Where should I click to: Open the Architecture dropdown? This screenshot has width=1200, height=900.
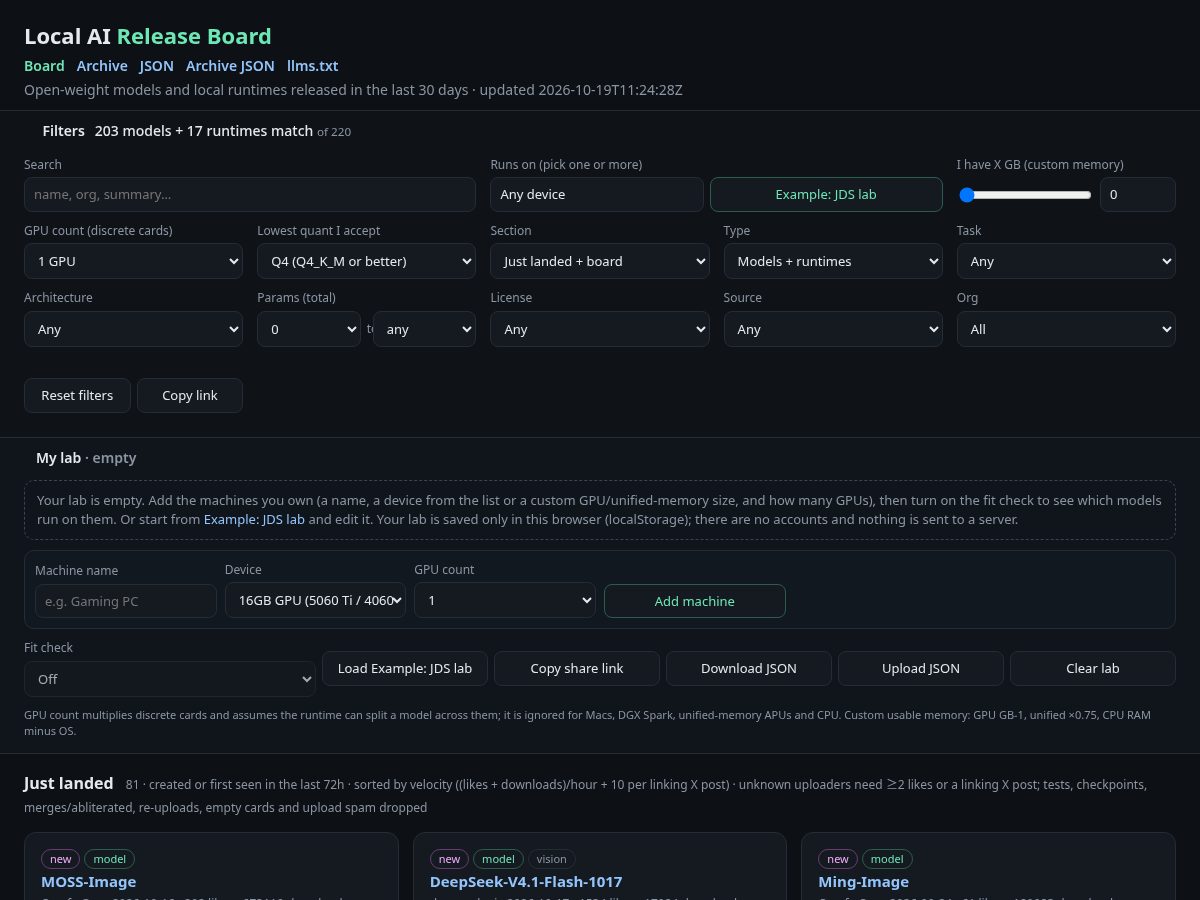point(133,329)
